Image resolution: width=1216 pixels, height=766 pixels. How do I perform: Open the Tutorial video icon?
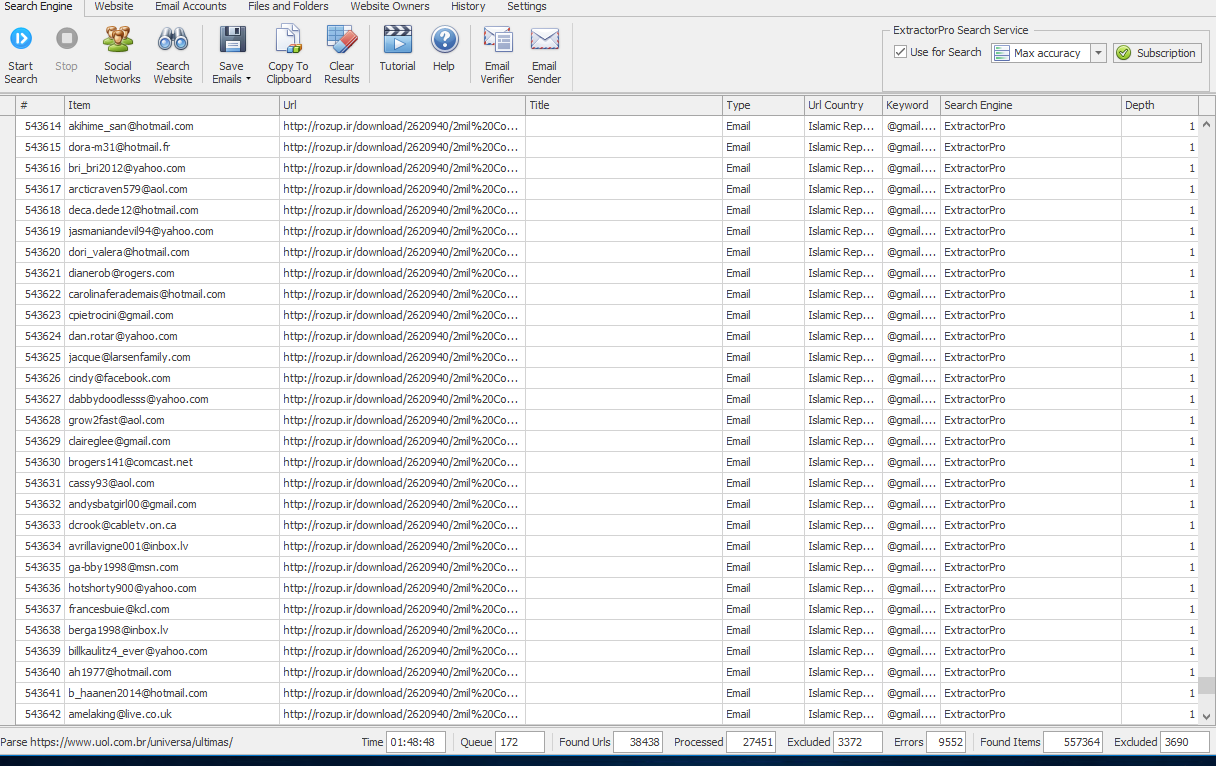(397, 40)
